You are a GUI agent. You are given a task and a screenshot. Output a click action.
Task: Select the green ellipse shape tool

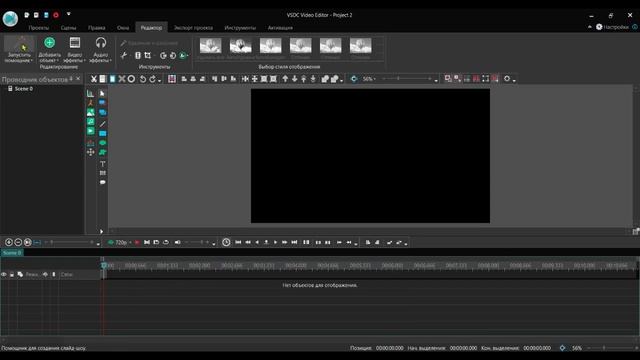(x=102, y=143)
